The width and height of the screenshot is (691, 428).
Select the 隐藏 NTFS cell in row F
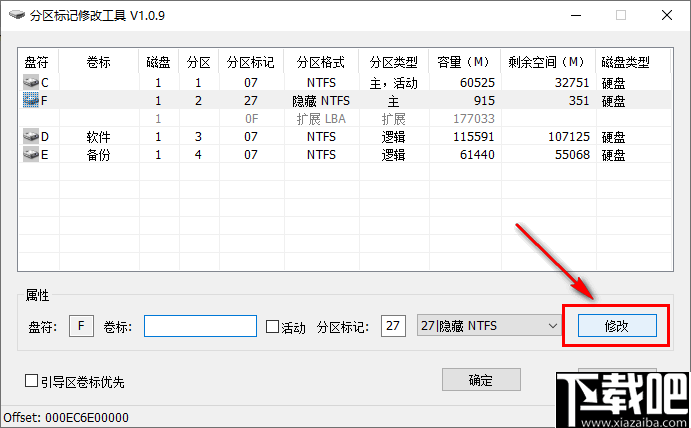click(321, 101)
